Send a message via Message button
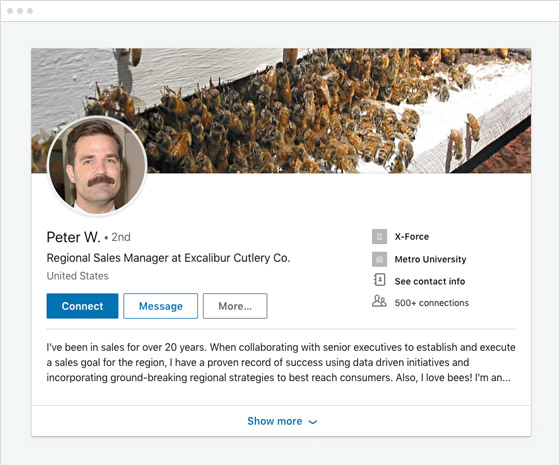Screen dimensions: 560x466 tap(160, 306)
